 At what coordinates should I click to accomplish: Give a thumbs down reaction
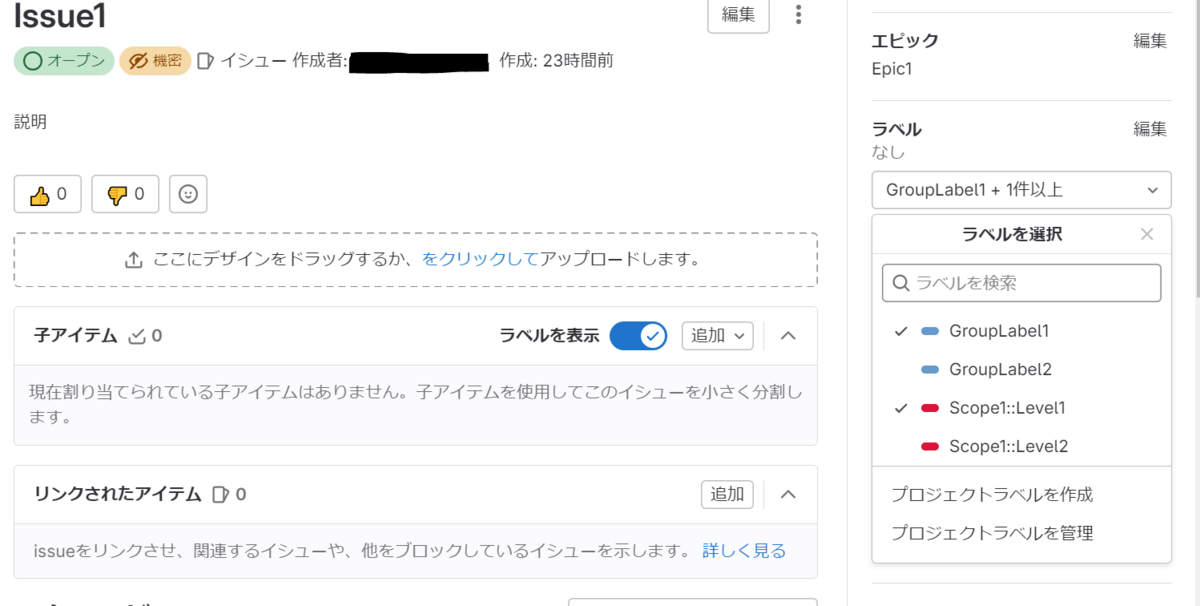123,194
